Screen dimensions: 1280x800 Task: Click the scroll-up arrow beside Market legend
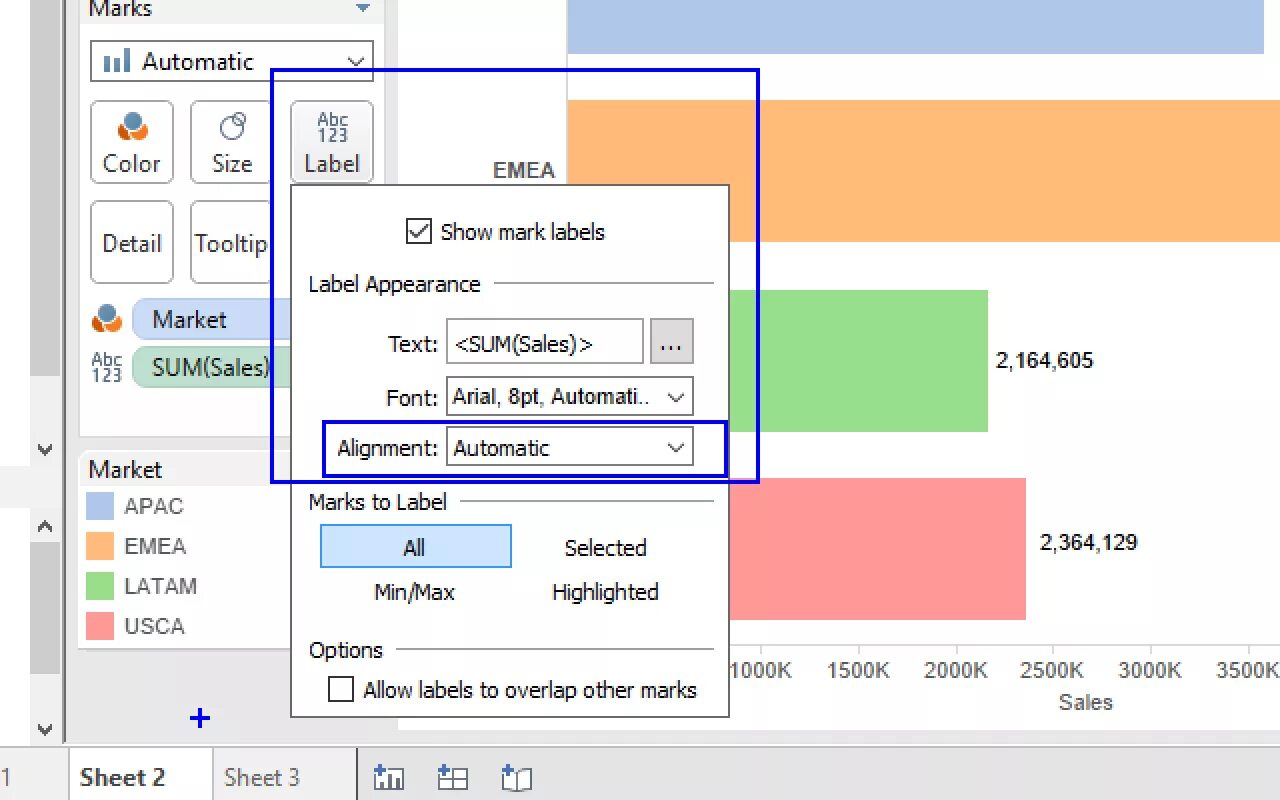pos(45,525)
